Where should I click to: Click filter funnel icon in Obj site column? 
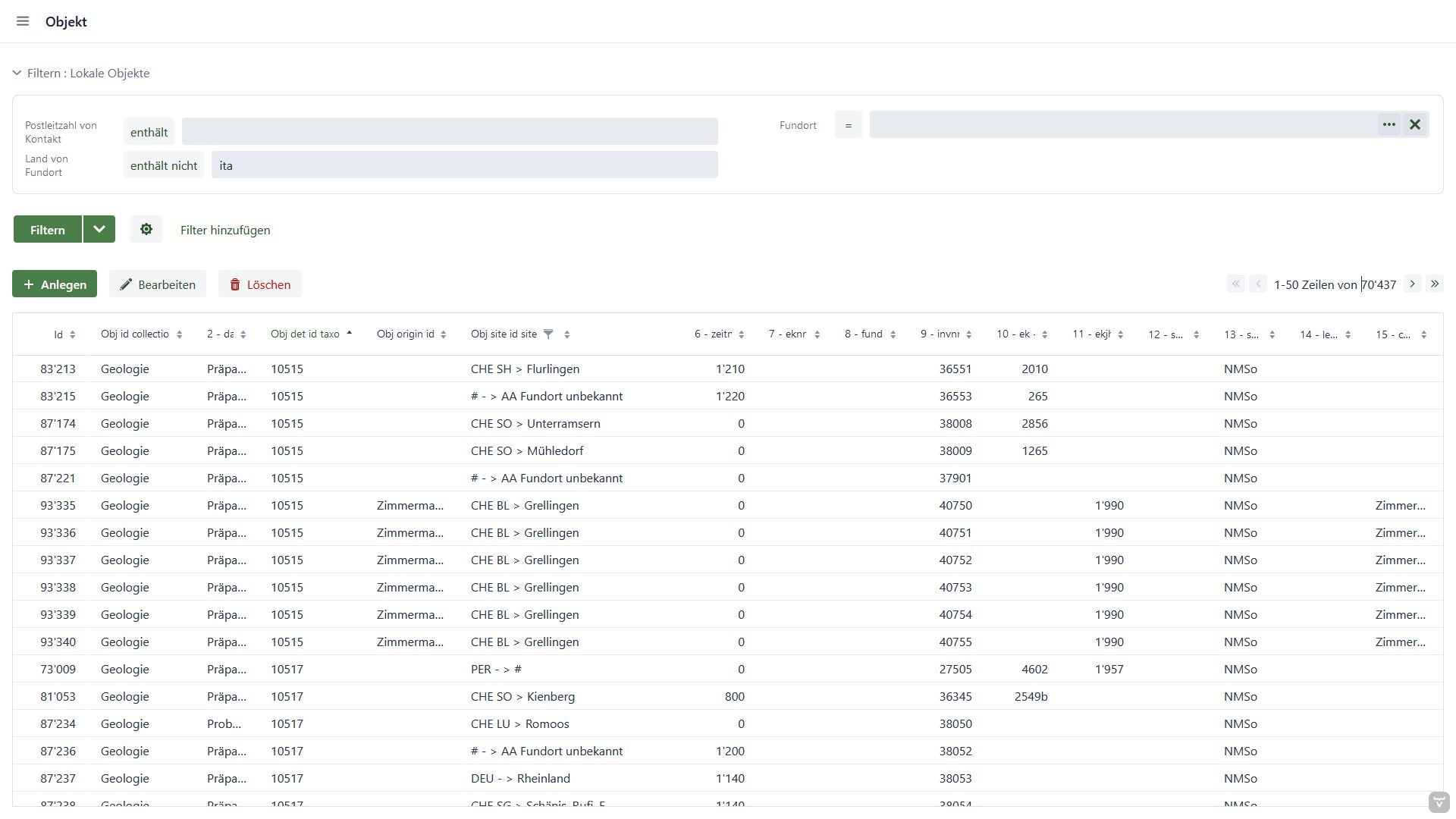click(548, 334)
